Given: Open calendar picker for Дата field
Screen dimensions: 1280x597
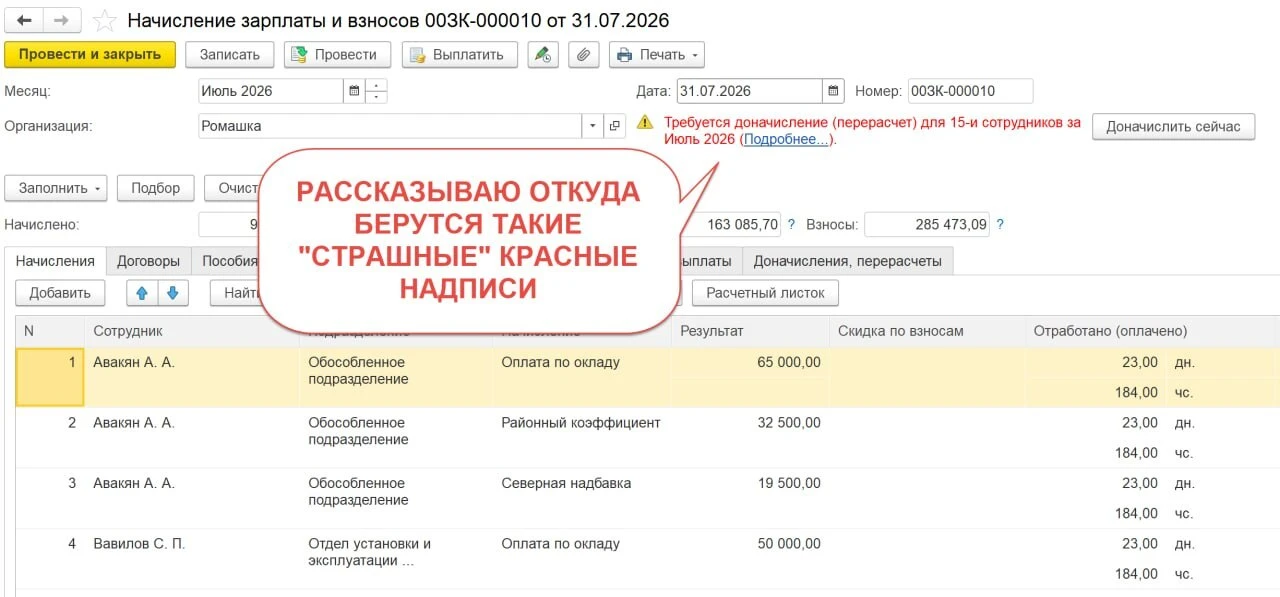Looking at the screenshot, I should pos(833,91).
